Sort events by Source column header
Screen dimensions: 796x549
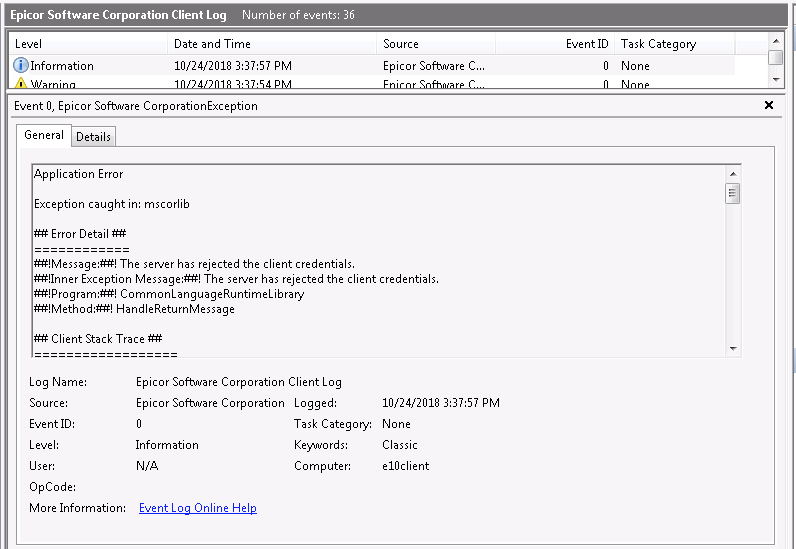(x=436, y=44)
